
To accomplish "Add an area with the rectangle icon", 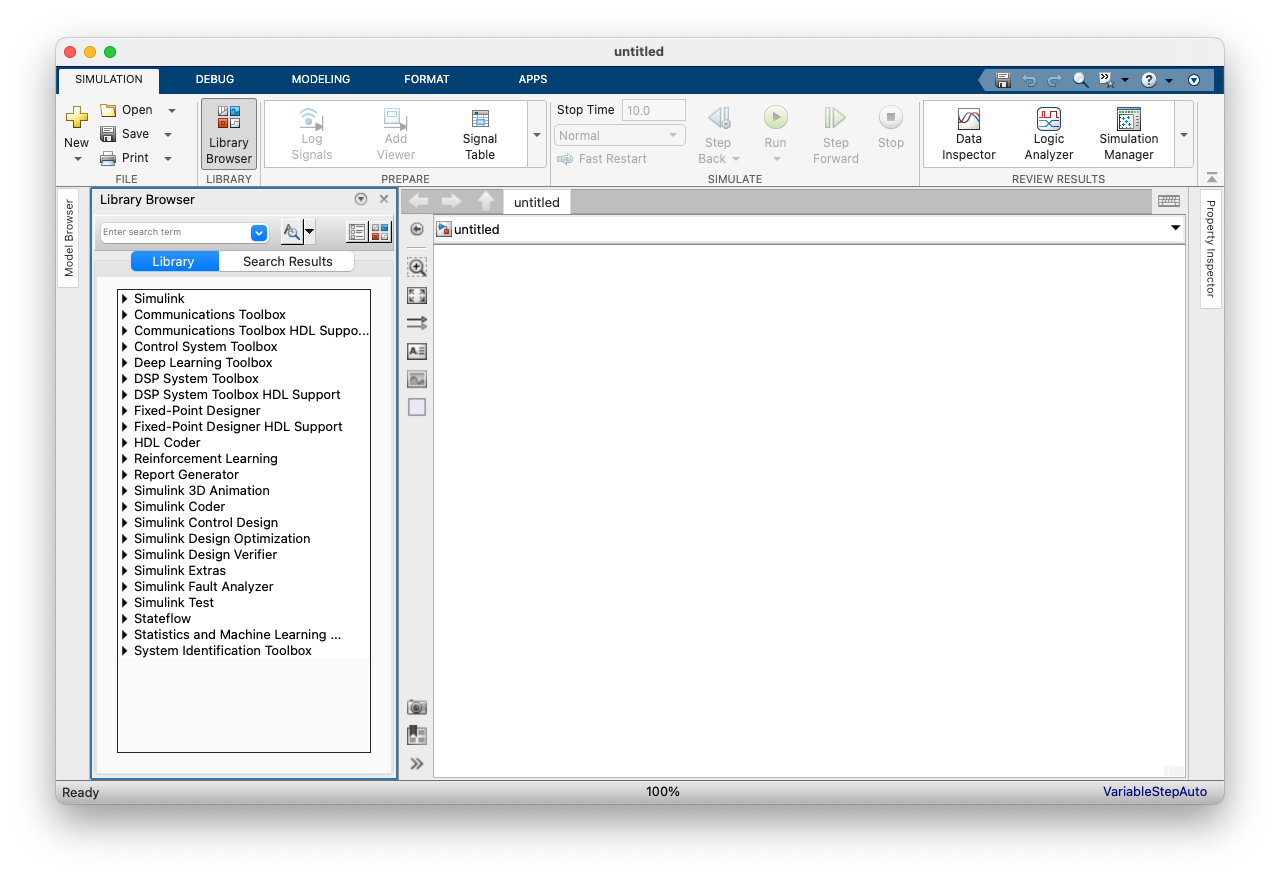I will 417,407.
